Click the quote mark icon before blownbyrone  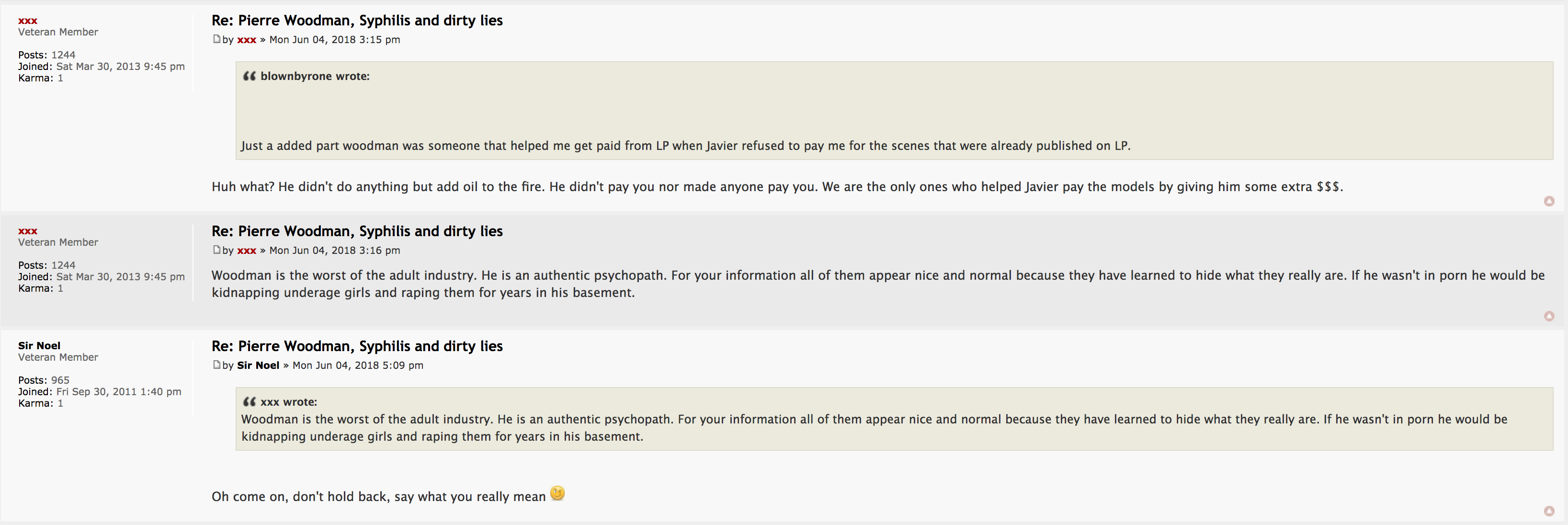click(250, 76)
